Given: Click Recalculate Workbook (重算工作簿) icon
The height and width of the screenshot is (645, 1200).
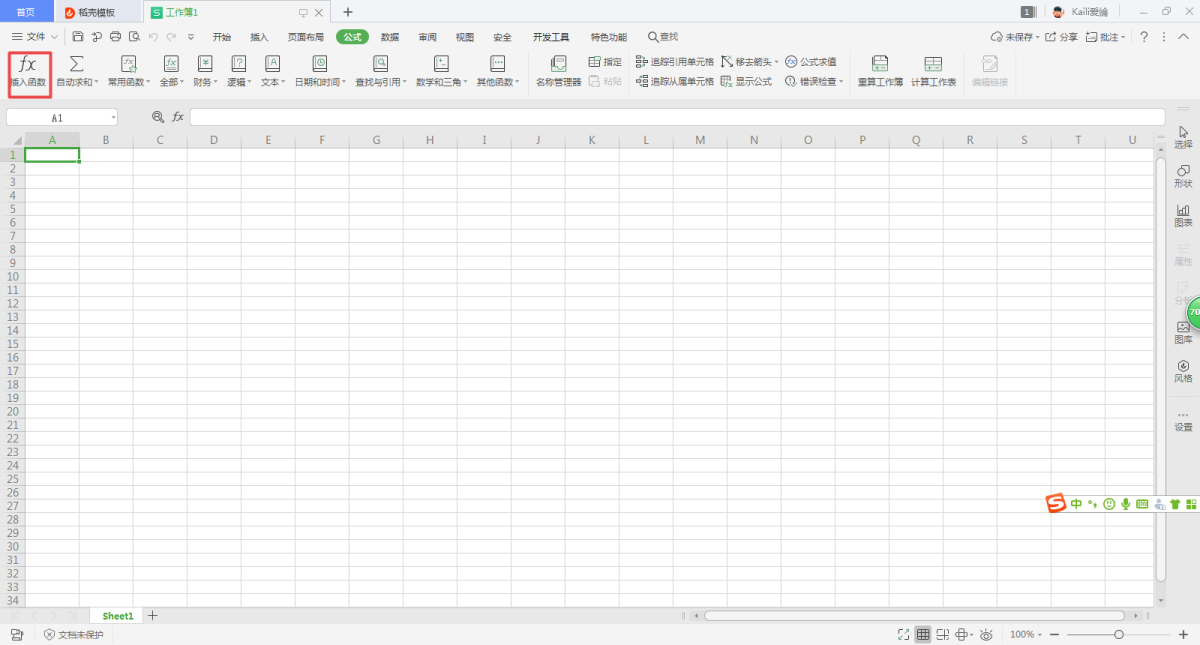Looking at the screenshot, I should pos(880,71).
